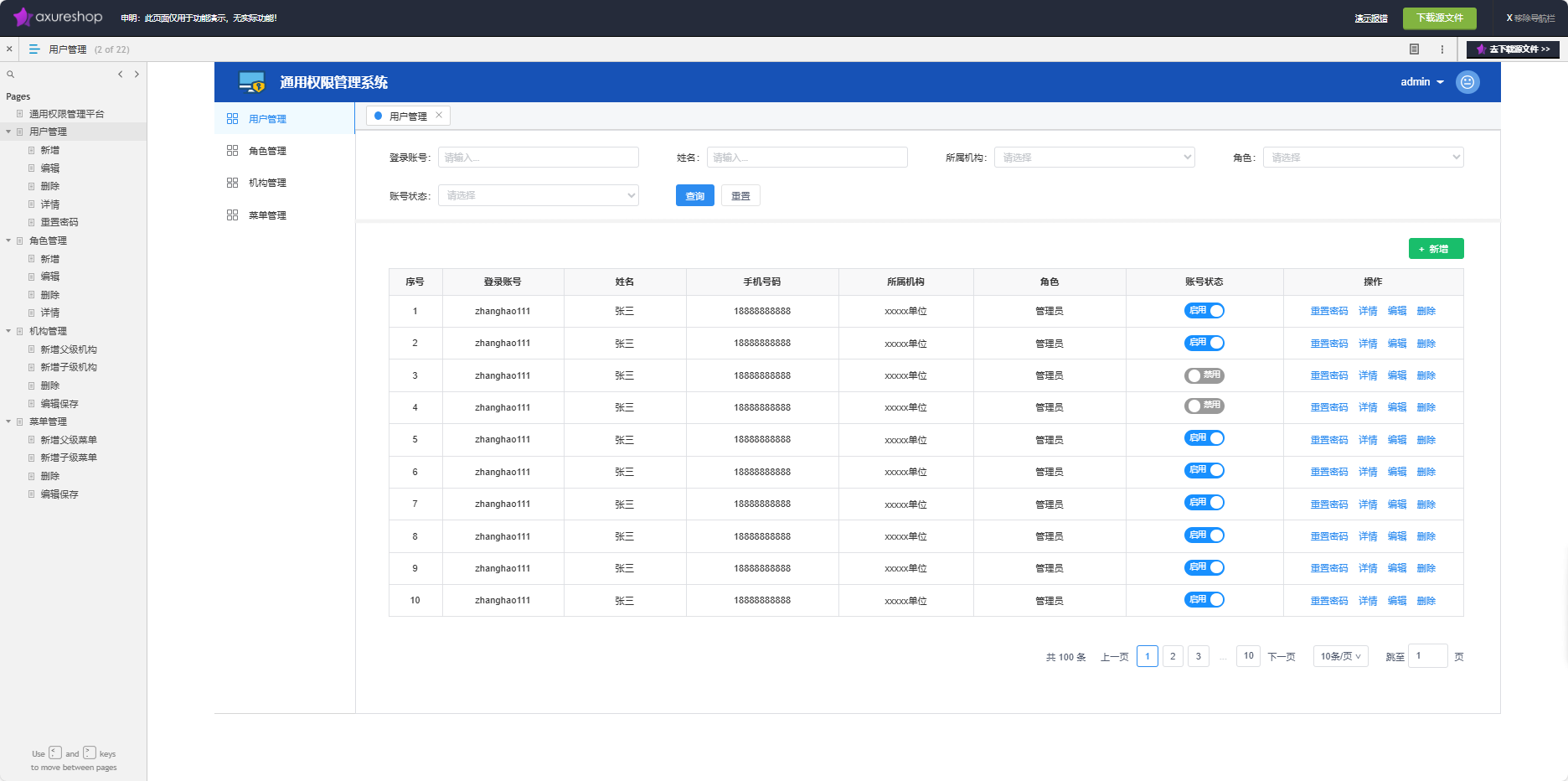The height and width of the screenshot is (781, 1568).
Task: Open 角色管理 in the left menu
Action: click(285, 151)
